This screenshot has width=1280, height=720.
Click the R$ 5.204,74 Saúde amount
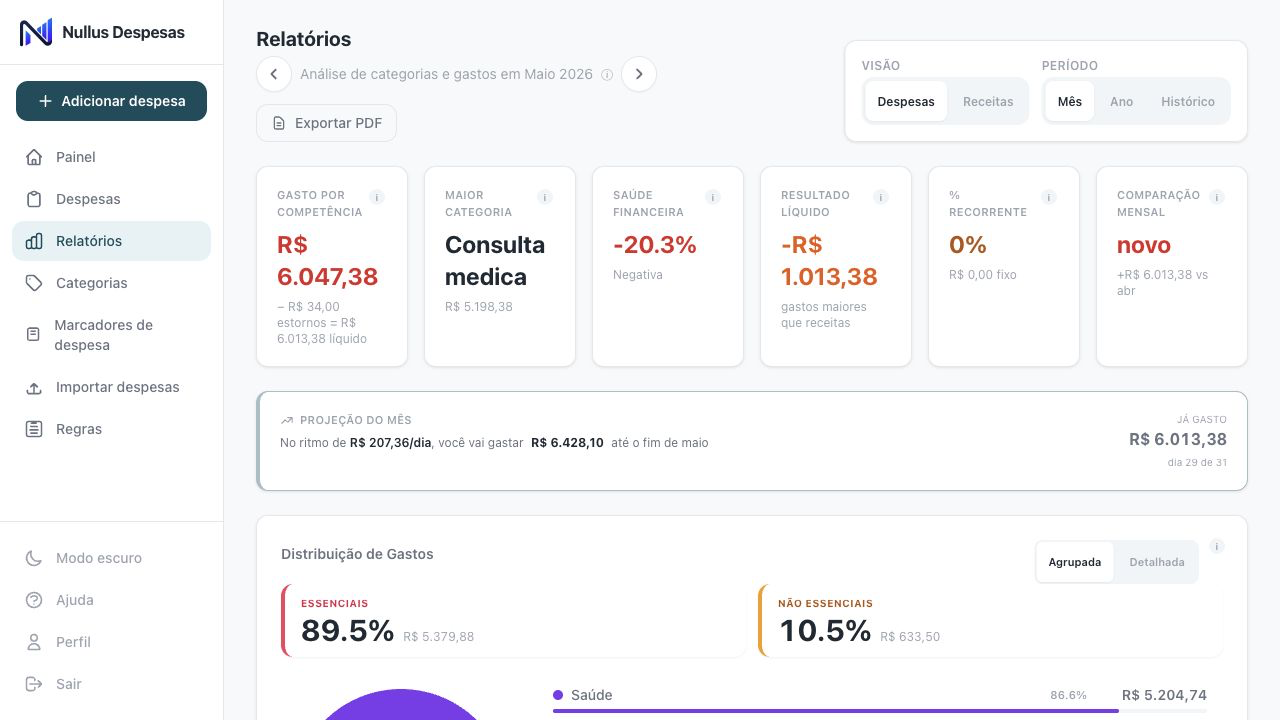point(1164,695)
